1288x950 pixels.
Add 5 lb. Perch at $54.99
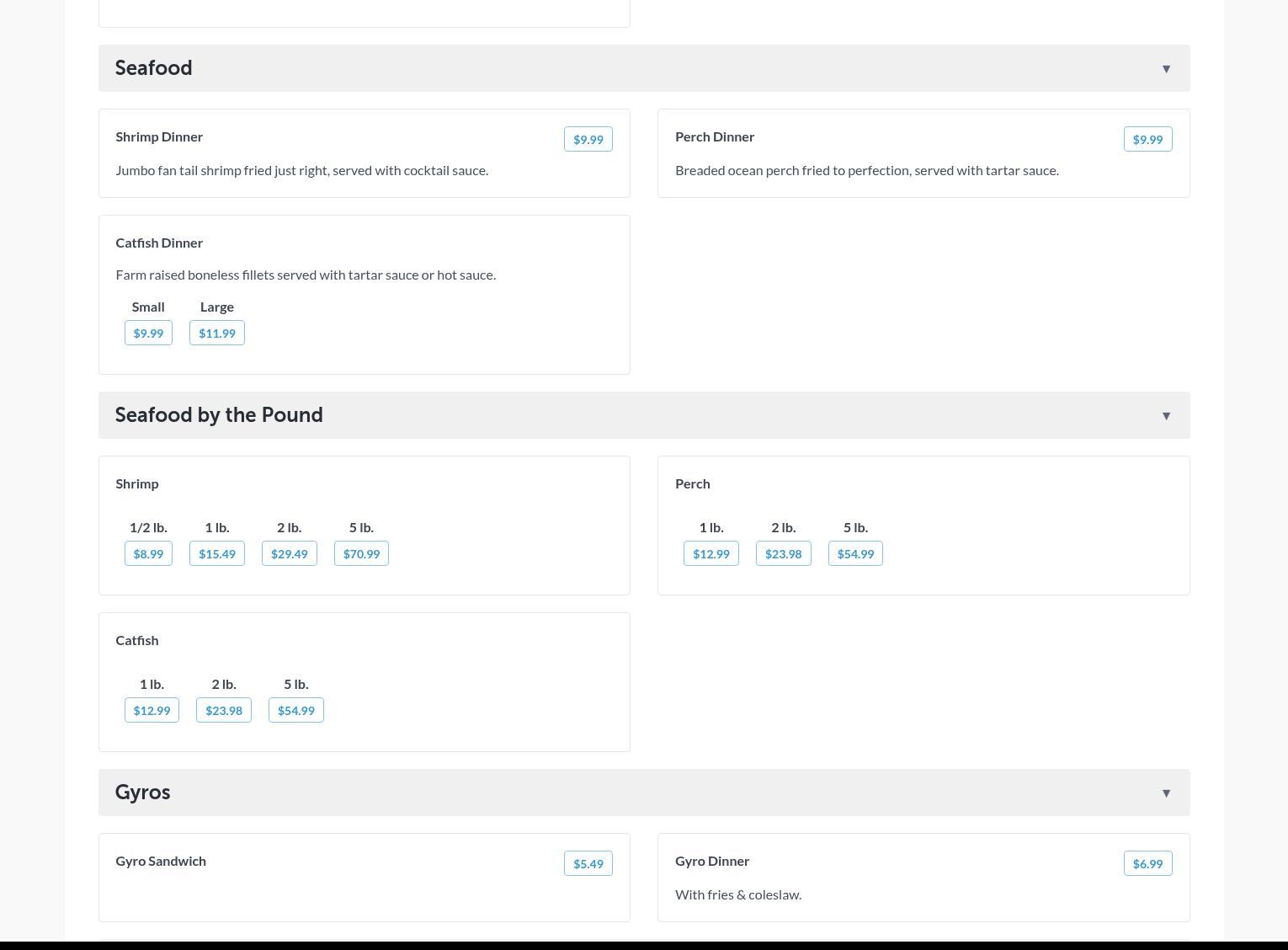[855, 554]
